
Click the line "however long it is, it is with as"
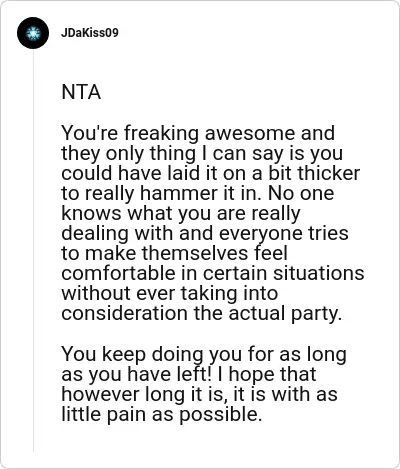coord(199,394)
